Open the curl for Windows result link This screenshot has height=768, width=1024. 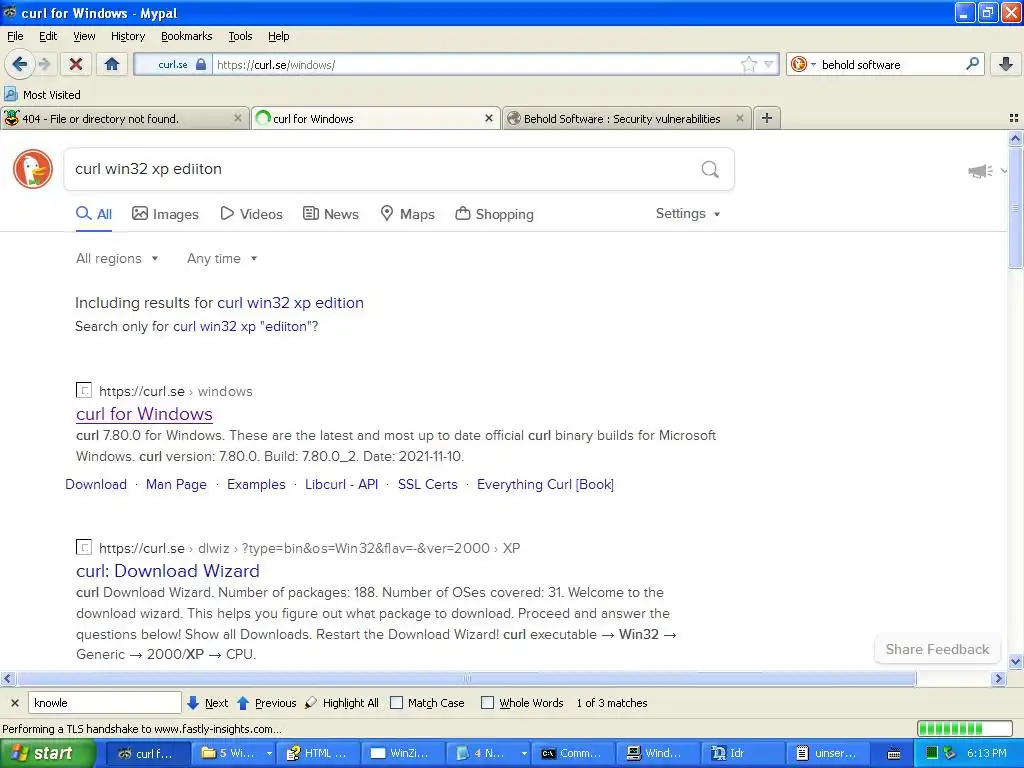tap(144, 414)
